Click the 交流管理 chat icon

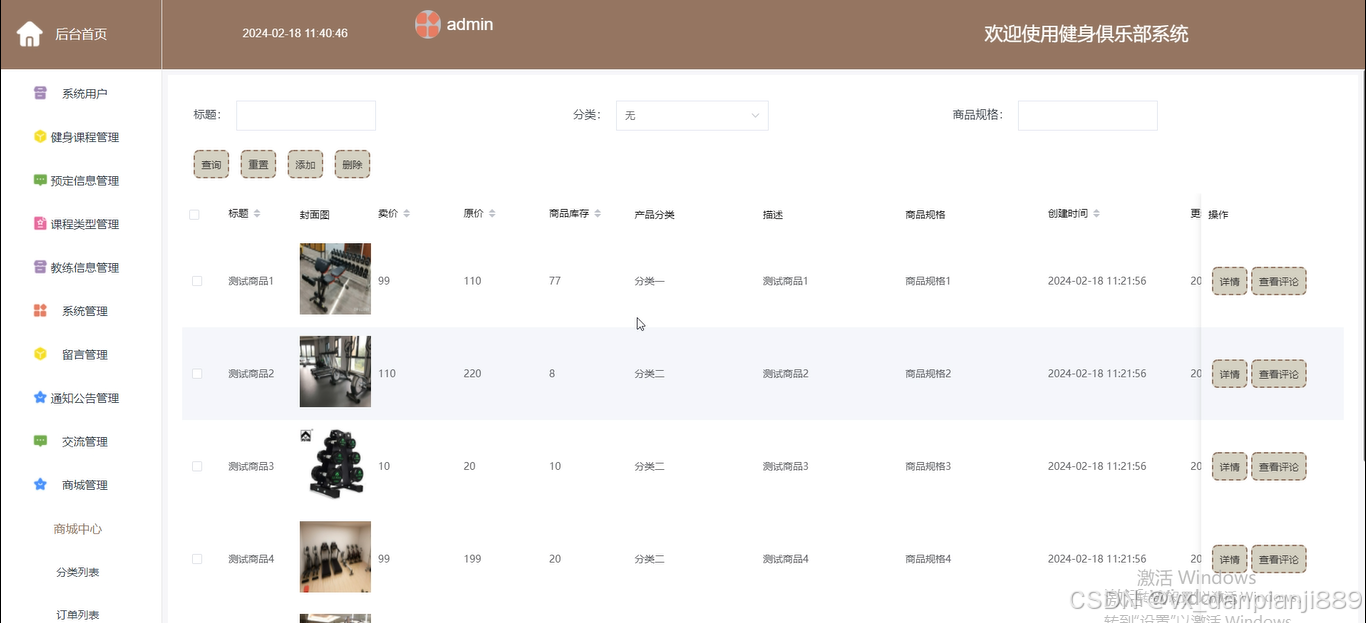coord(40,441)
